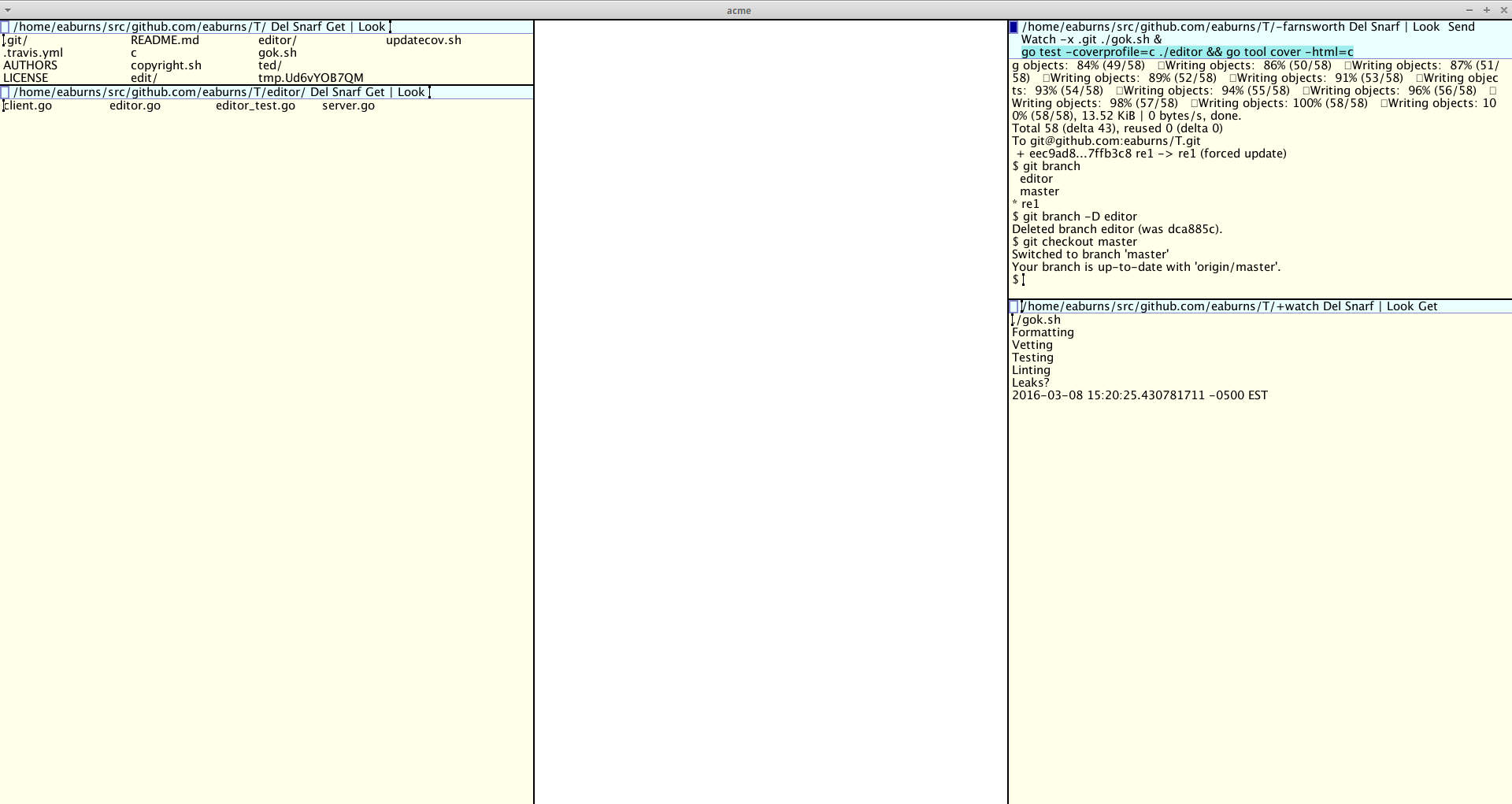Click Snarf in the +watch window tag
The height and width of the screenshot is (804, 1512).
[x=1359, y=306]
